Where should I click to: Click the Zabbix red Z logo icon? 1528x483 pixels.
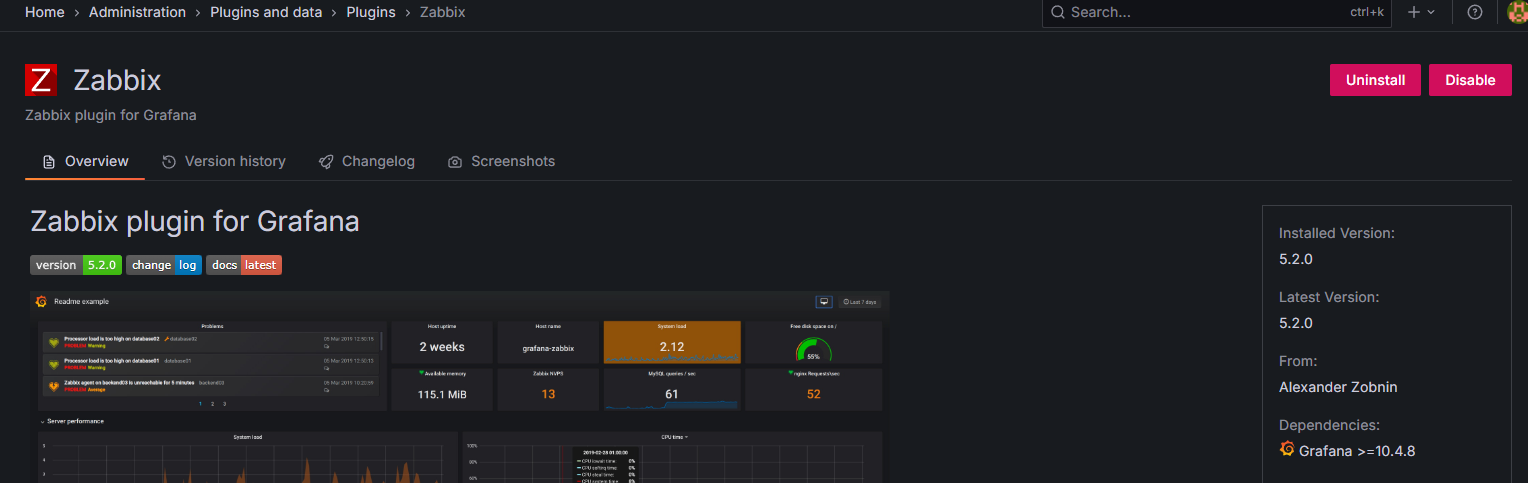pos(41,80)
